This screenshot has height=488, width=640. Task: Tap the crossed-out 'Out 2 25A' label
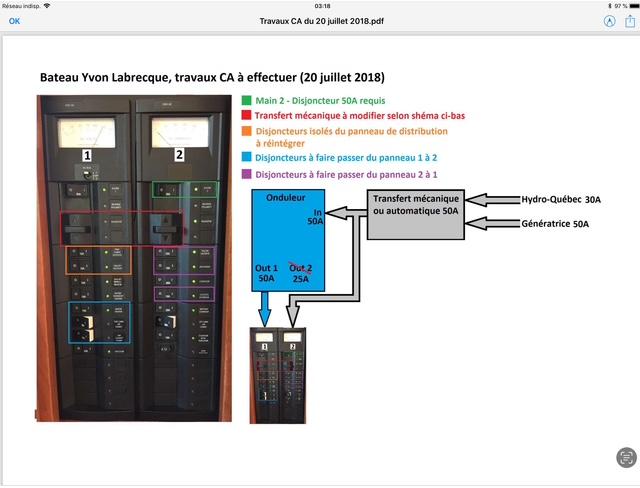pos(301,273)
